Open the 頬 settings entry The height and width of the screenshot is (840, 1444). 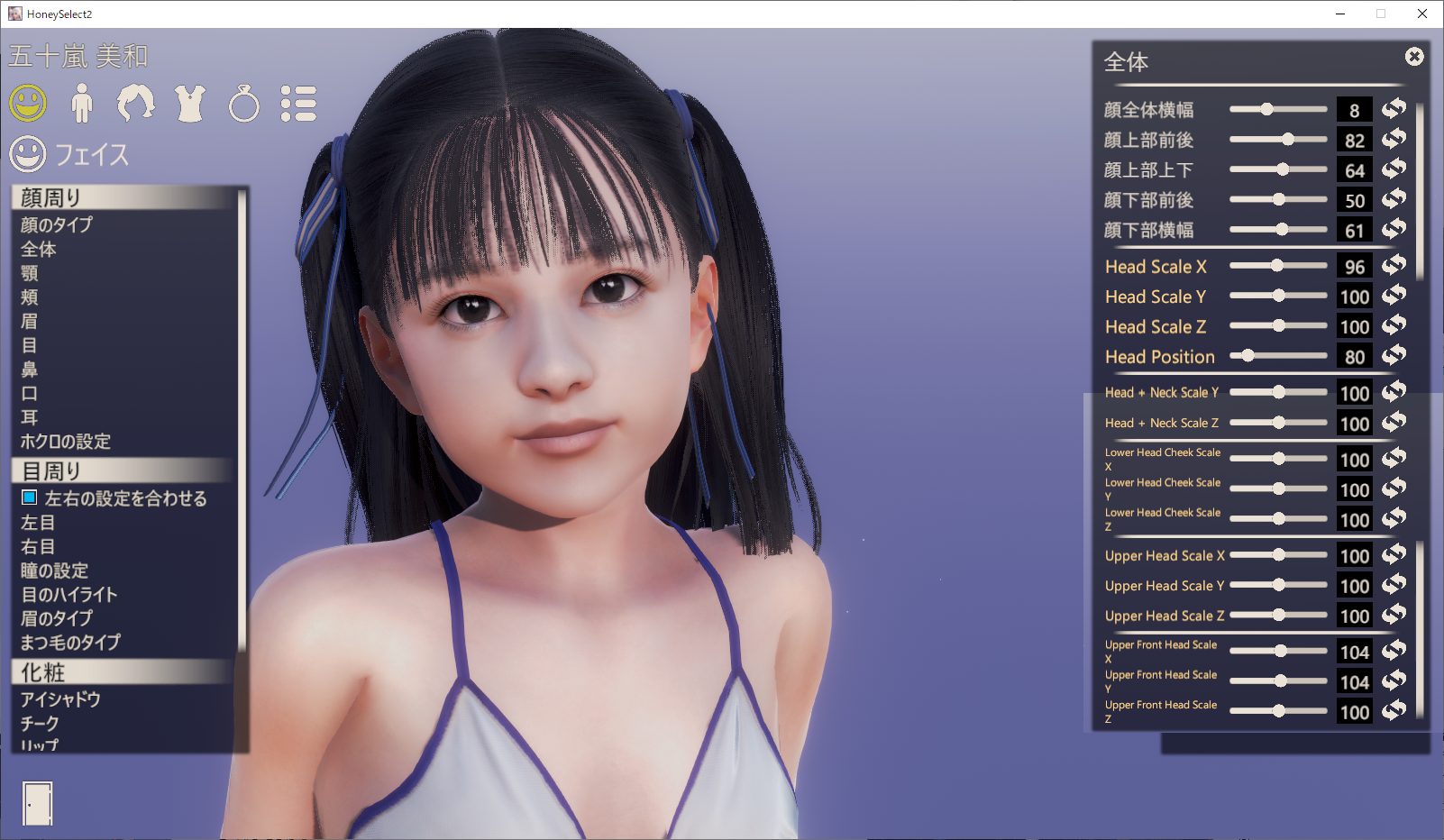30,297
